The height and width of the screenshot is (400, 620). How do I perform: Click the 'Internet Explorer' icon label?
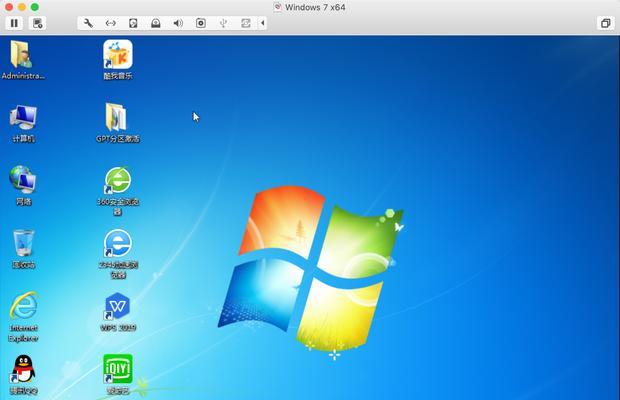click(x=24, y=333)
